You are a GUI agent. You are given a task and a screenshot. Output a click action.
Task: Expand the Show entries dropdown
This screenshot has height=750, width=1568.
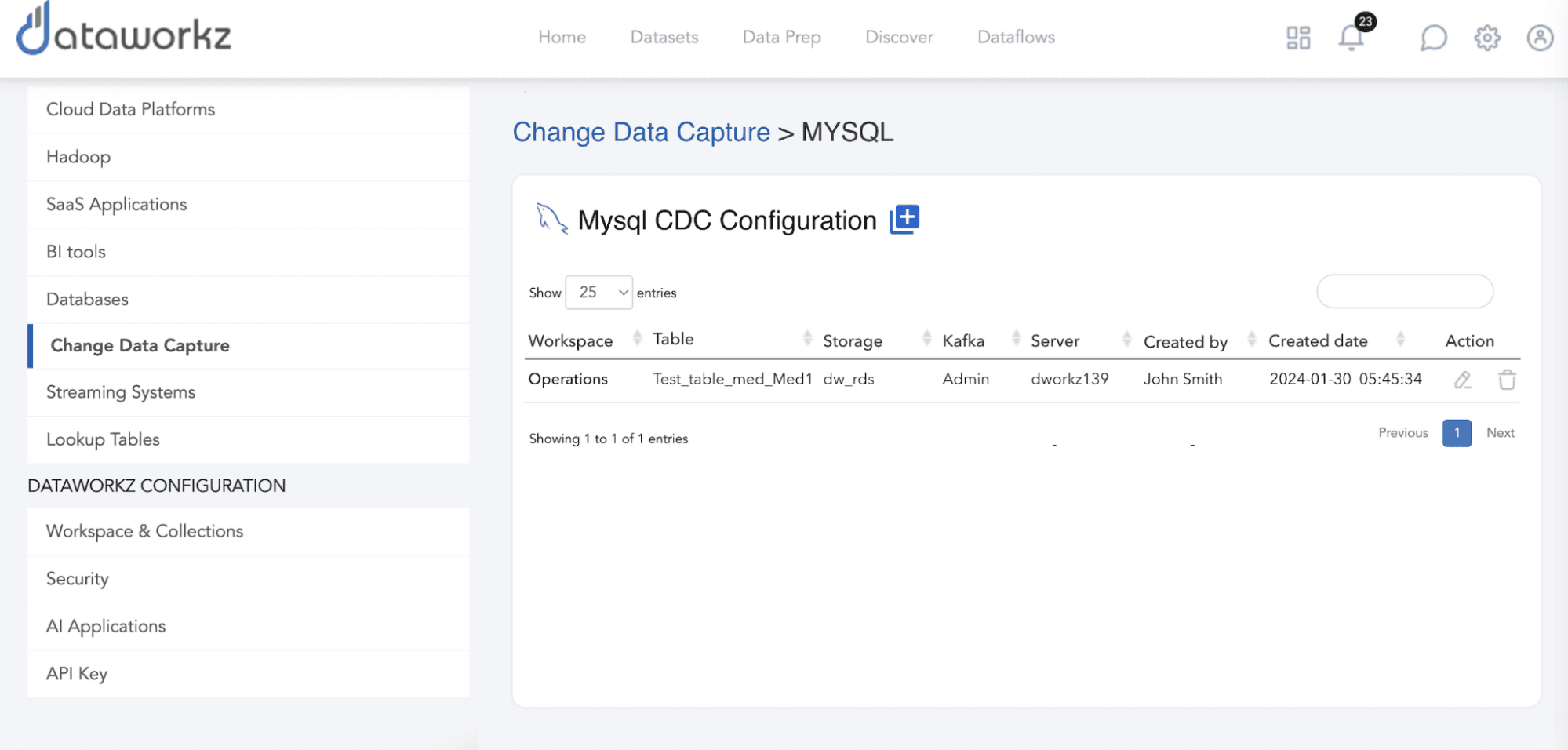click(x=598, y=293)
